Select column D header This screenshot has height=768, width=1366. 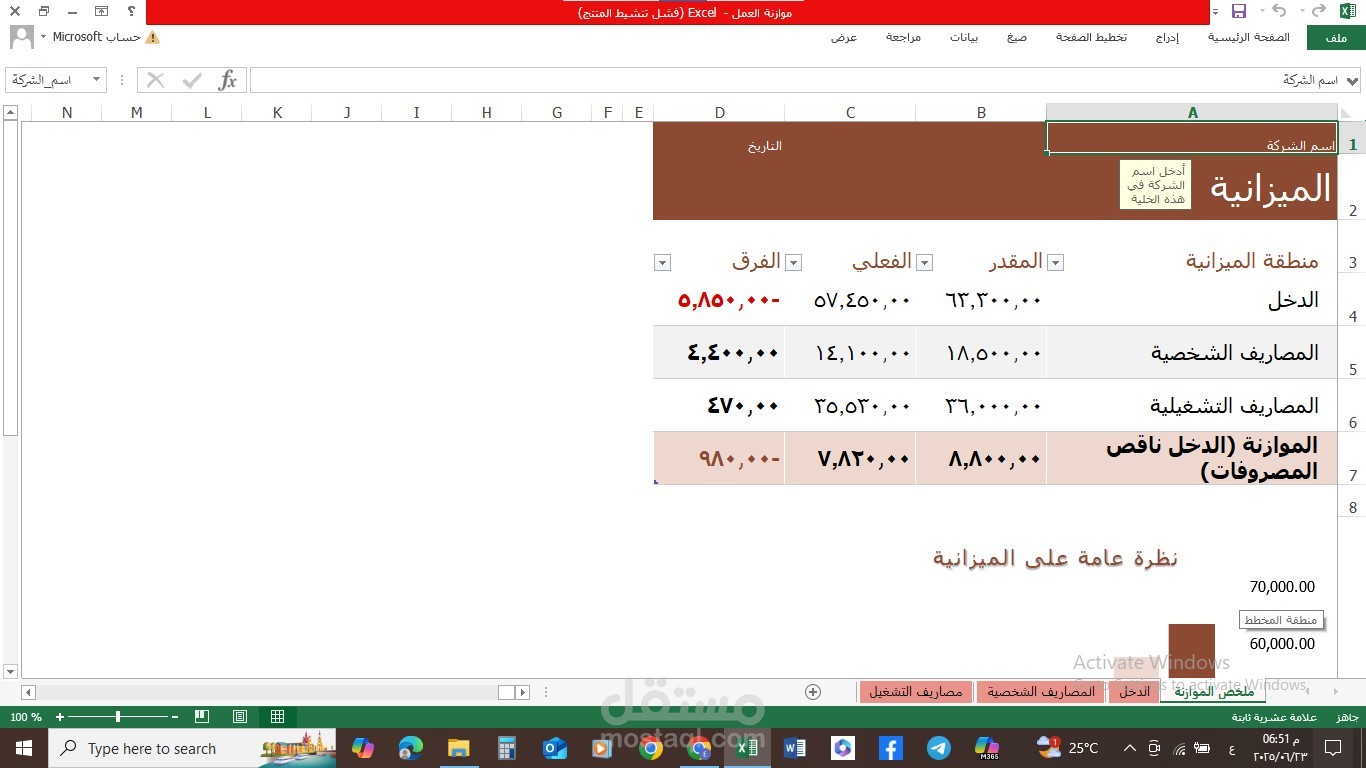click(720, 113)
